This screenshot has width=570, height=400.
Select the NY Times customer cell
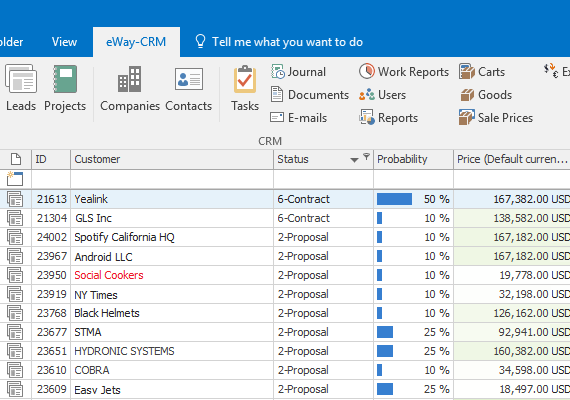[x=172, y=294]
